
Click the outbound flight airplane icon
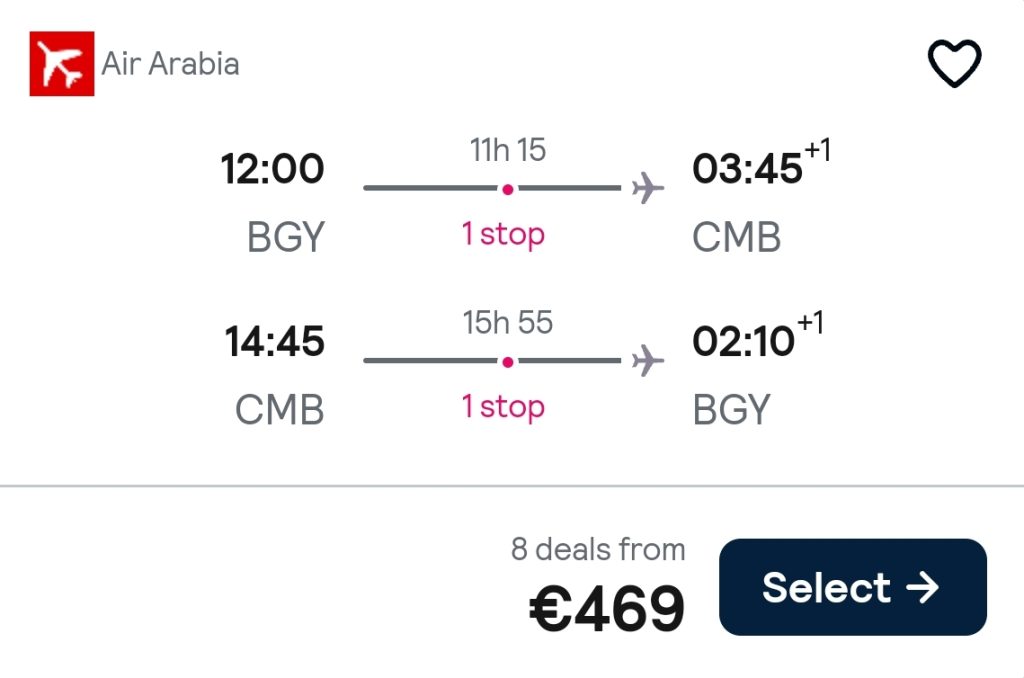click(x=647, y=188)
